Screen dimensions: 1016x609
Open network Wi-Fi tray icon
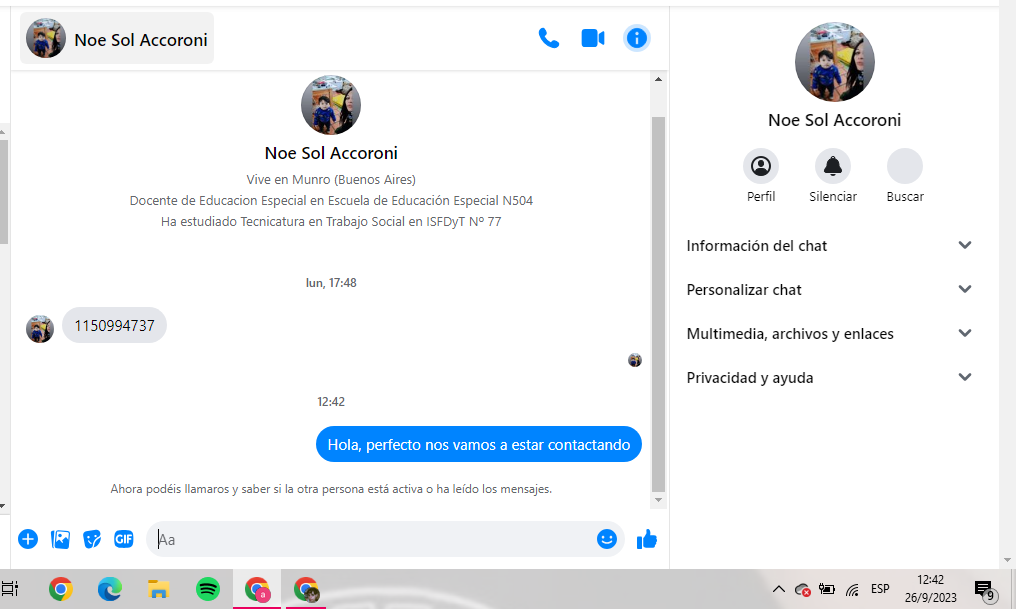click(x=852, y=589)
